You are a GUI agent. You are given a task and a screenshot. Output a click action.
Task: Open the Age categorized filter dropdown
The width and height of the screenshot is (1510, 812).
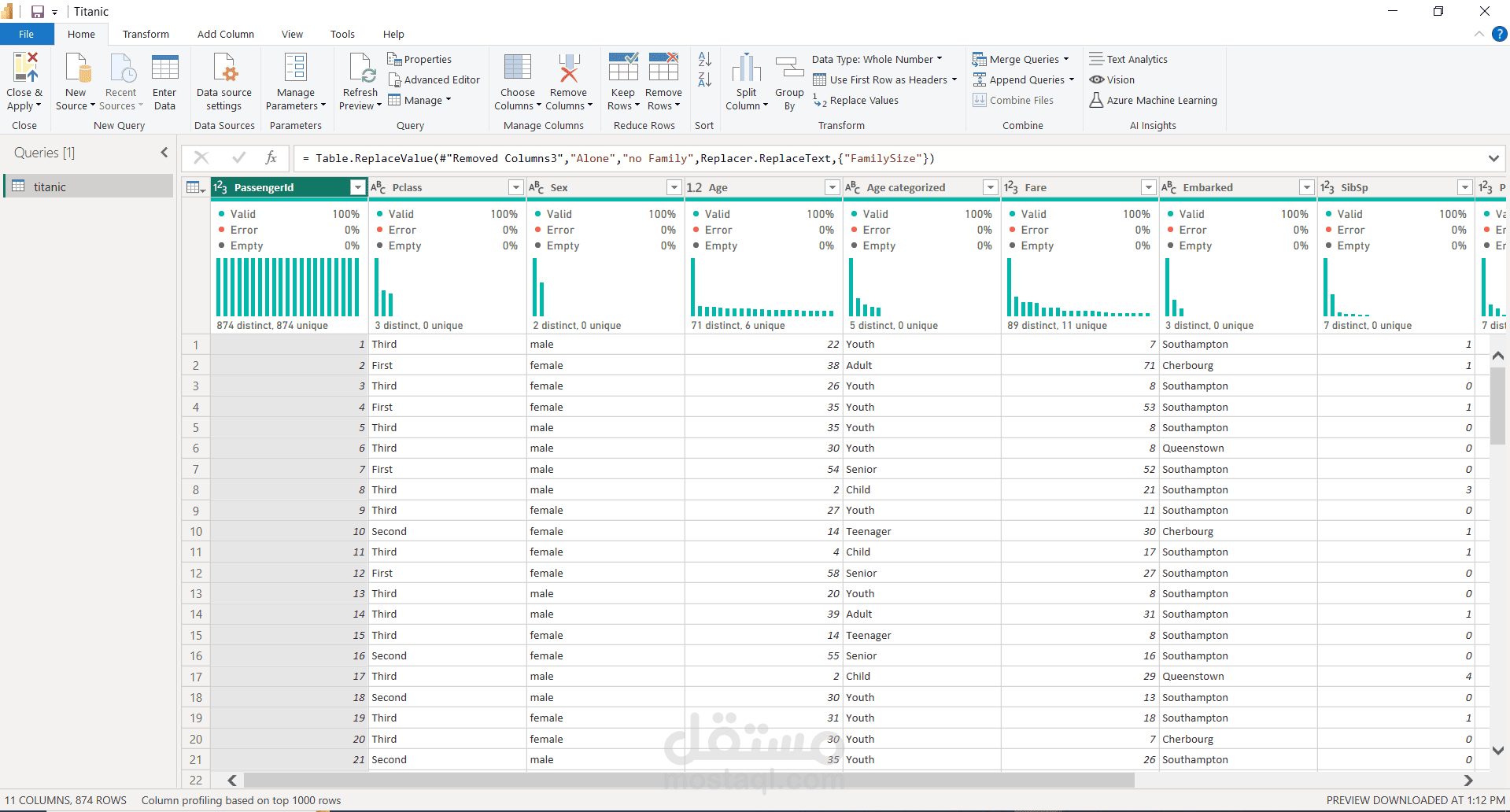[x=991, y=187]
